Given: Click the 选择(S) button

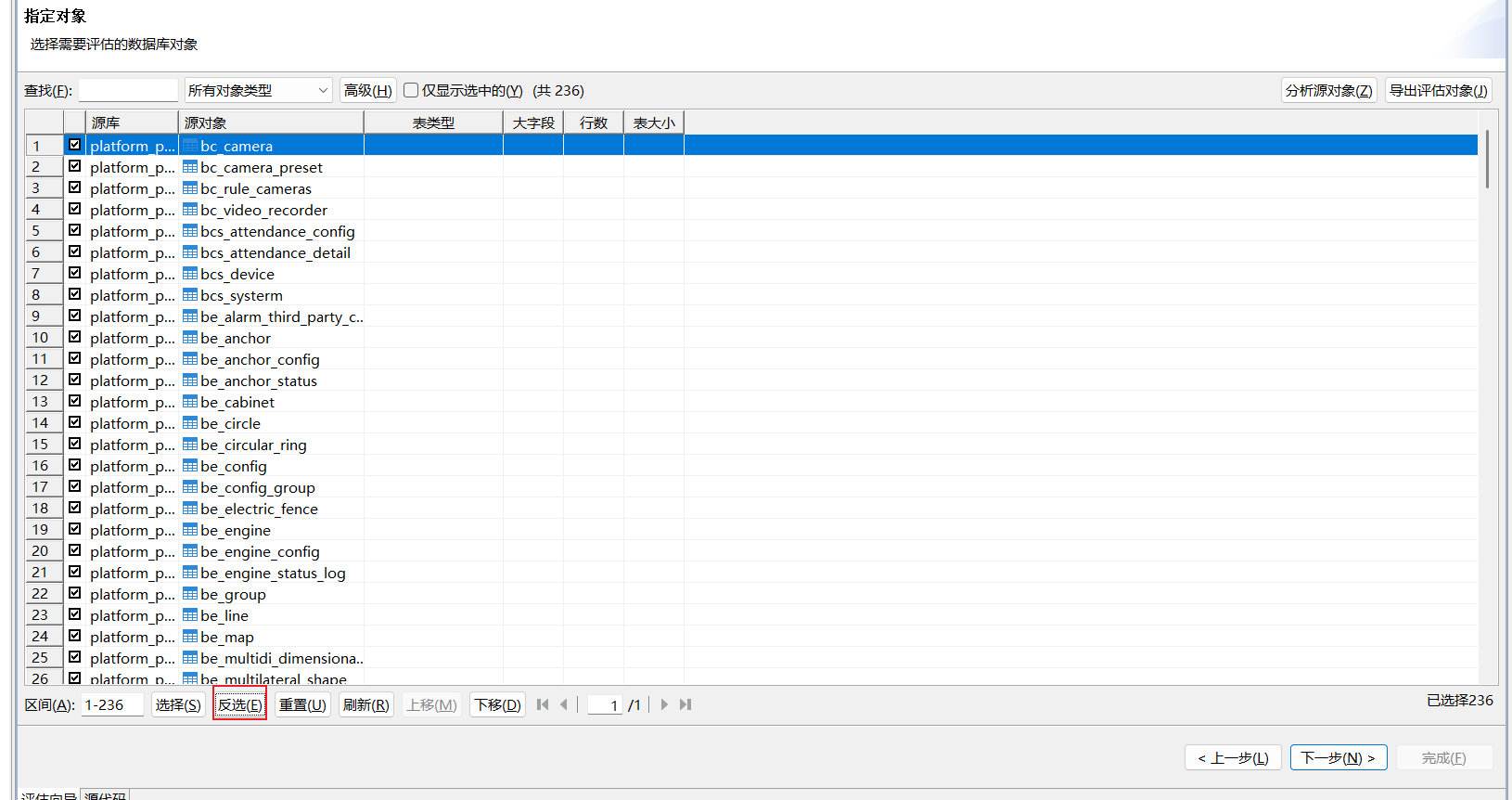Looking at the screenshot, I should click(178, 704).
